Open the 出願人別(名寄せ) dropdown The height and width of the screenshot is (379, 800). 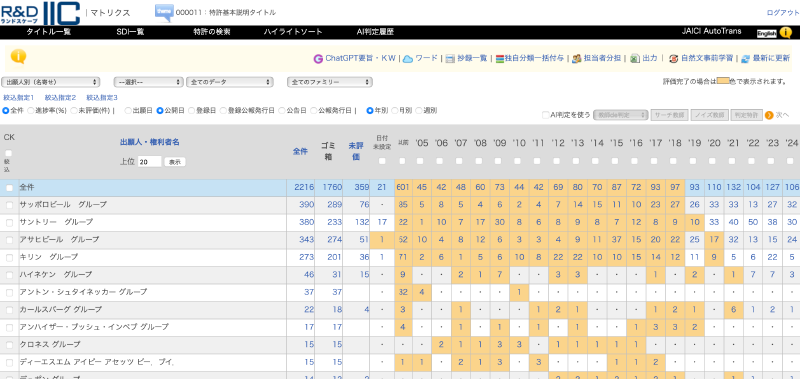pyautogui.click(x=51, y=82)
